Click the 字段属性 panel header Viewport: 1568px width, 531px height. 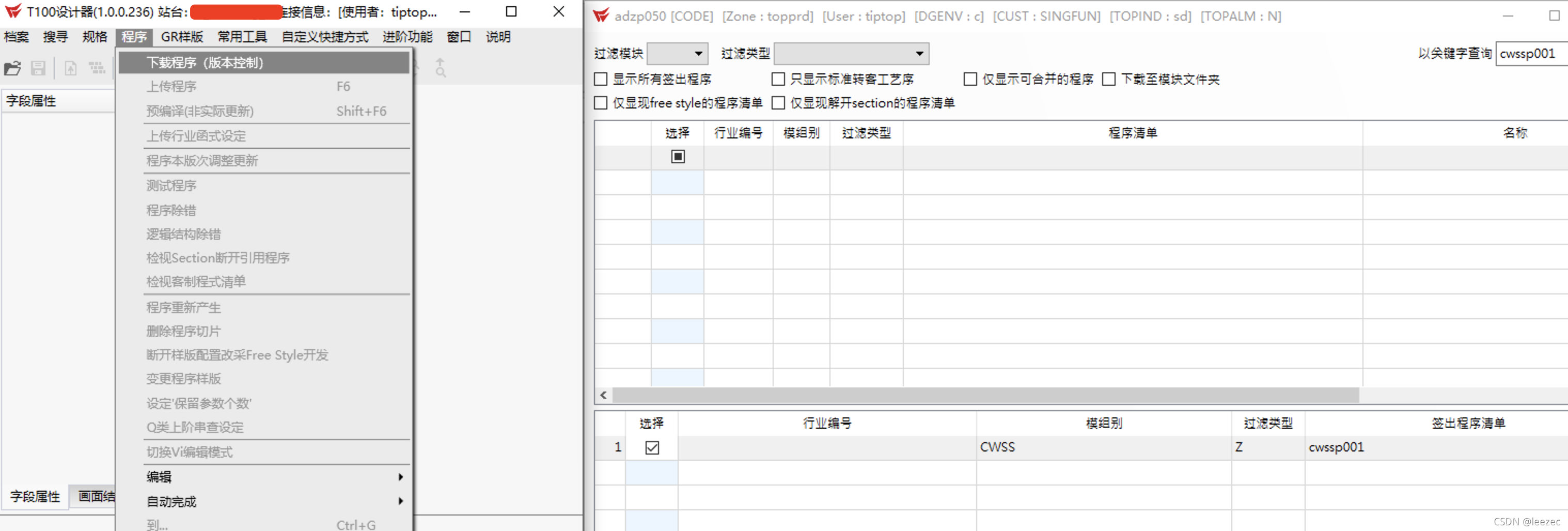point(58,101)
